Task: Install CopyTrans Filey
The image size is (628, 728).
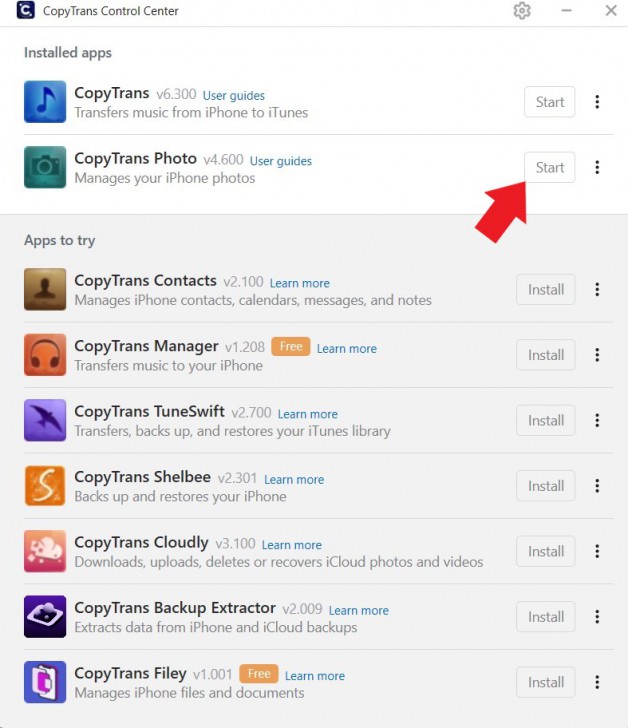Action: tap(546, 682)
